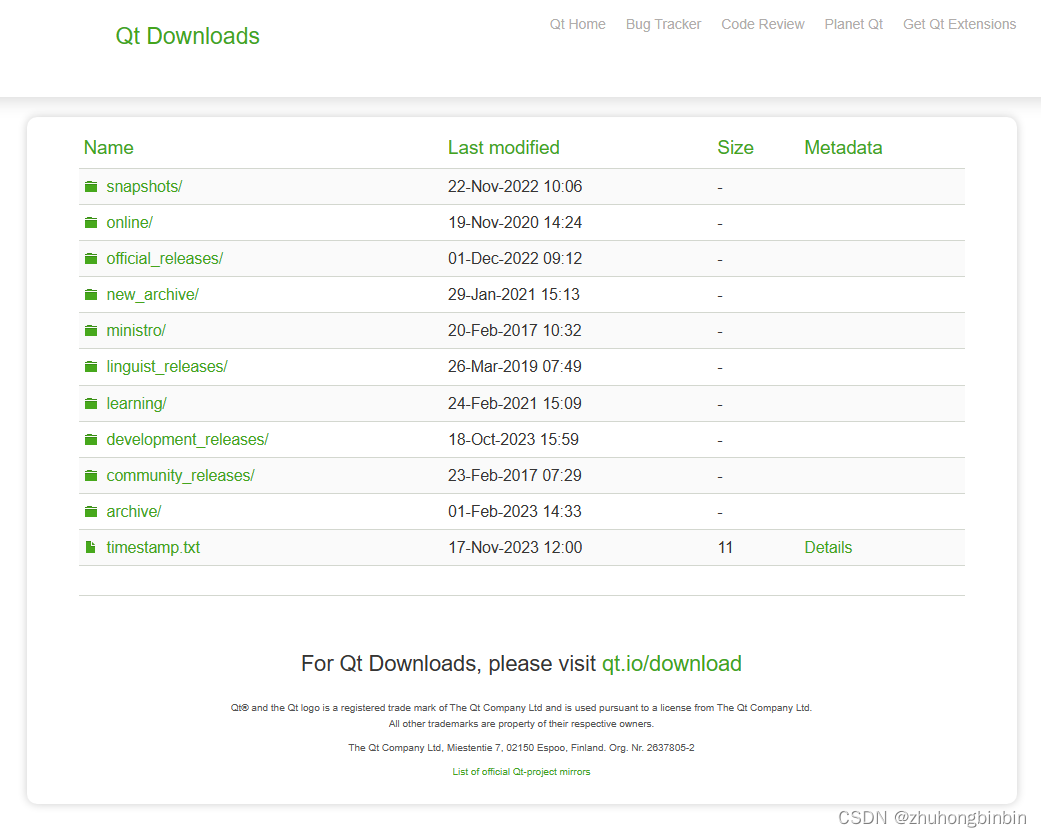View Details for timestamp.txt metadata
Screen dimensions: 1041x837
[828, 547]
